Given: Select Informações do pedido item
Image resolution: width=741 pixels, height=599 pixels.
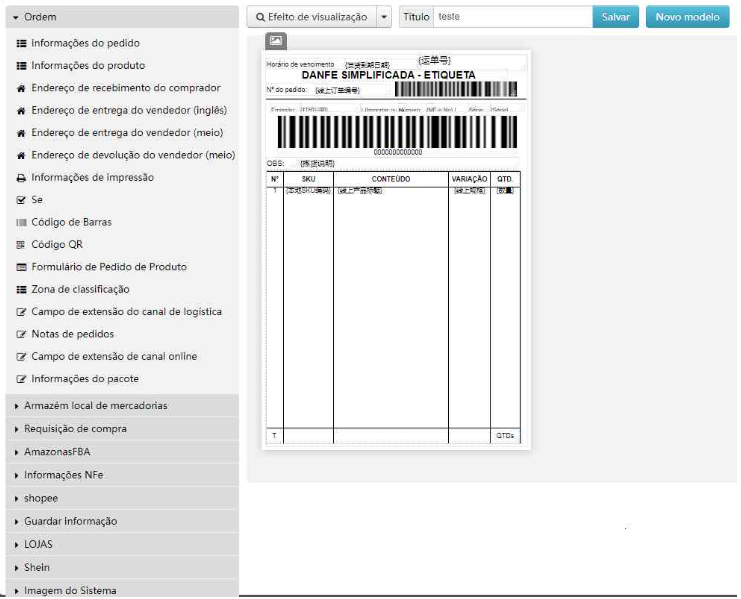Looking at the screenshot, I should point(86,43).
